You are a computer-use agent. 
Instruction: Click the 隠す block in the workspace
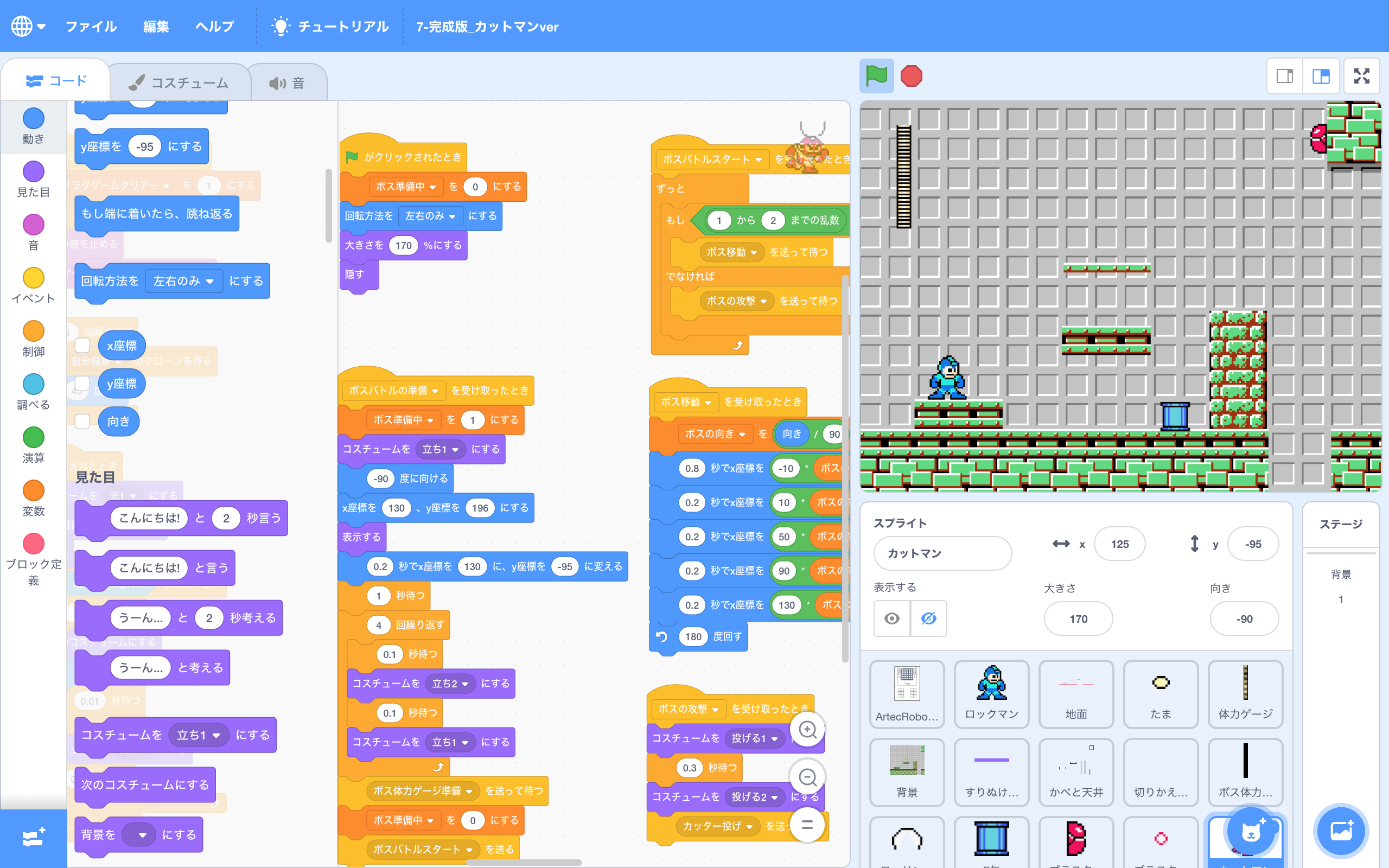coord(359,275)
